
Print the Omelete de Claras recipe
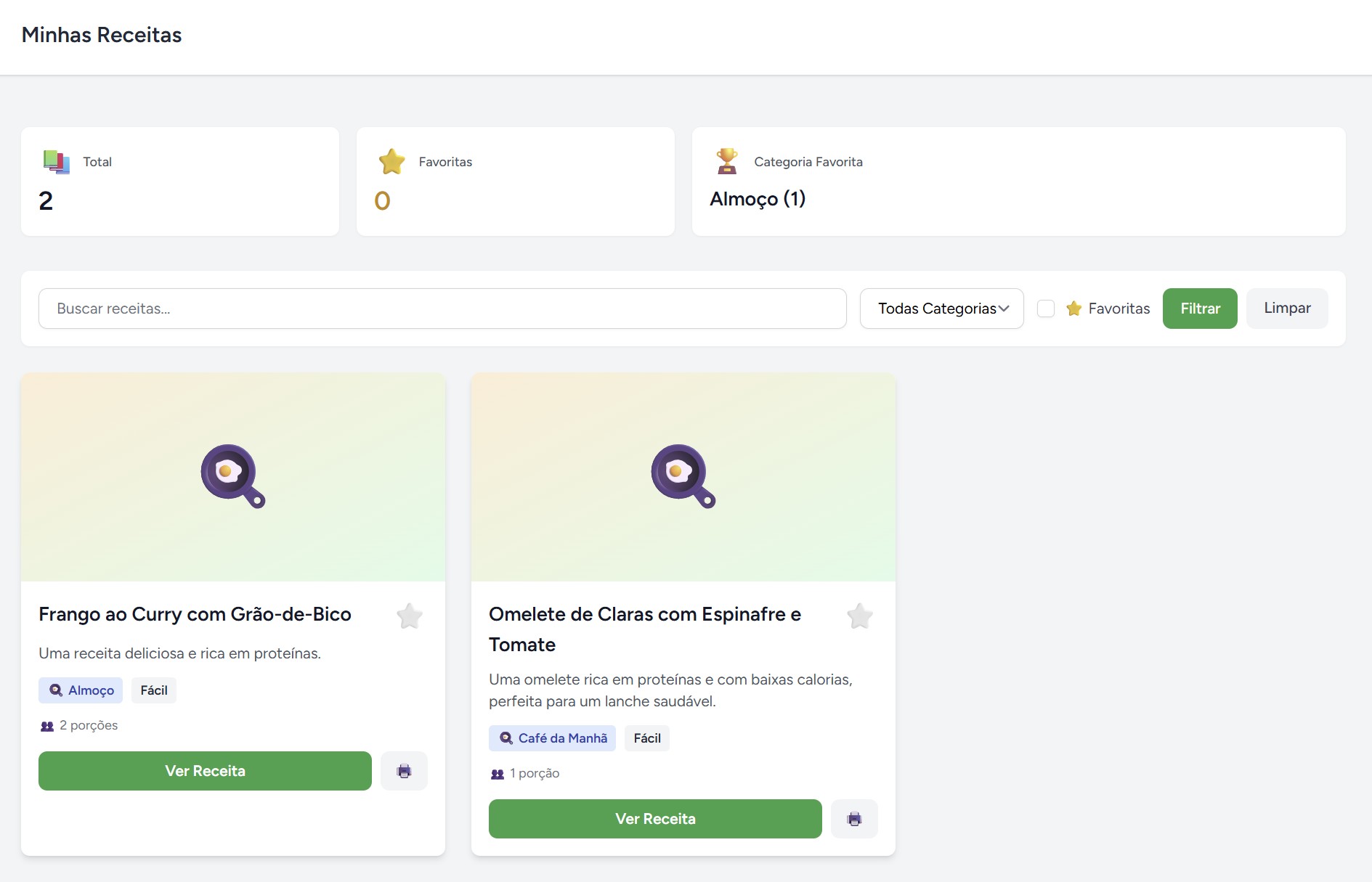(x=854, y=819)
